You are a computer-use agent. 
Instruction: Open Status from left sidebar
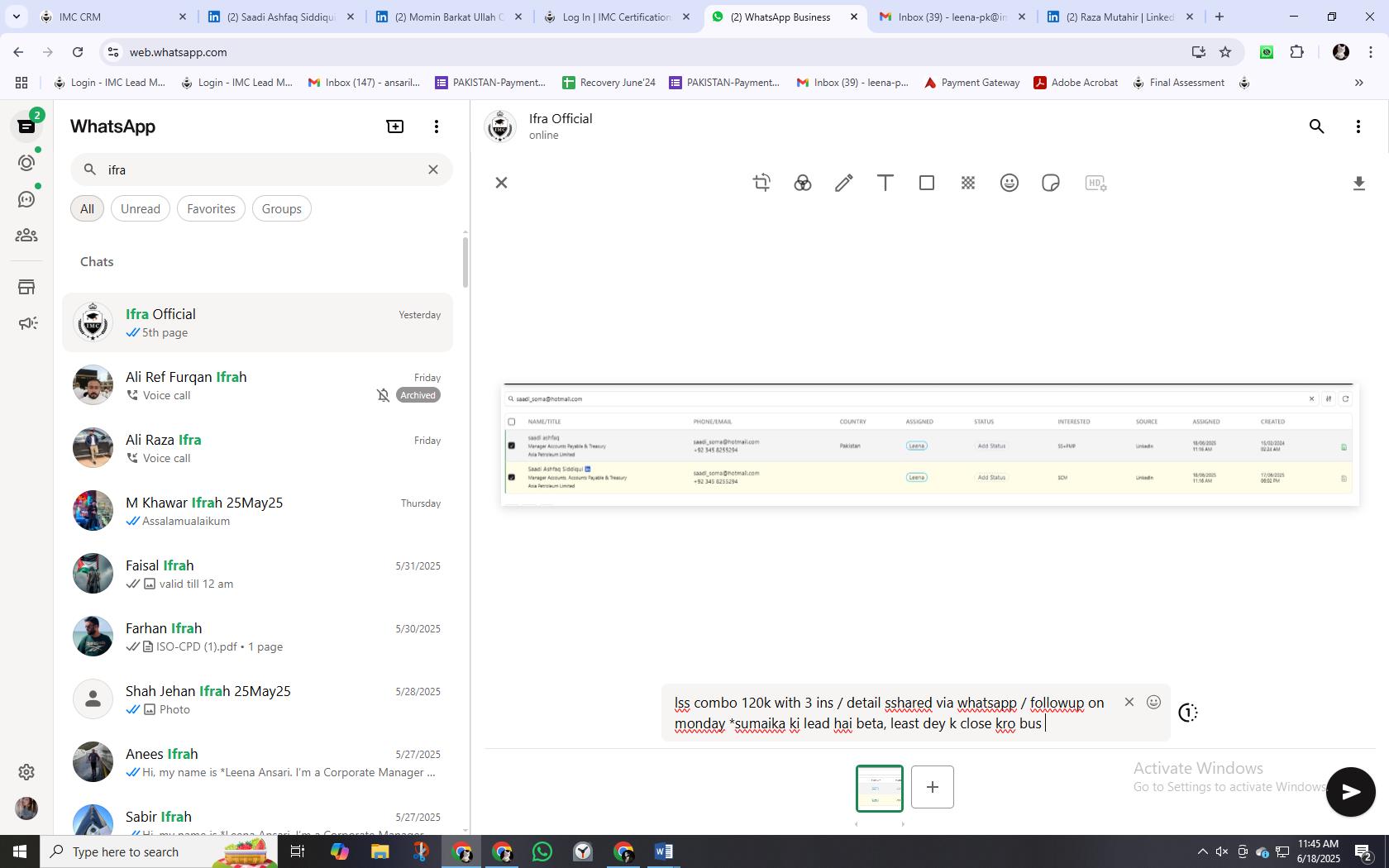26,163
